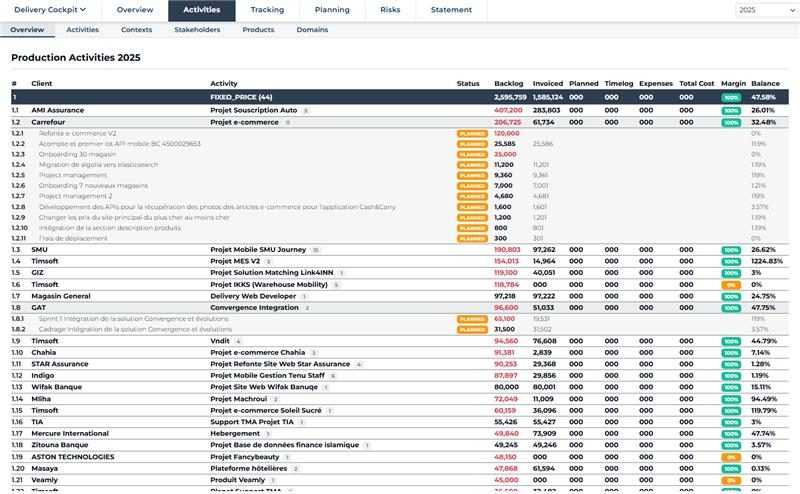Click the Margin column header

point(733,83)
